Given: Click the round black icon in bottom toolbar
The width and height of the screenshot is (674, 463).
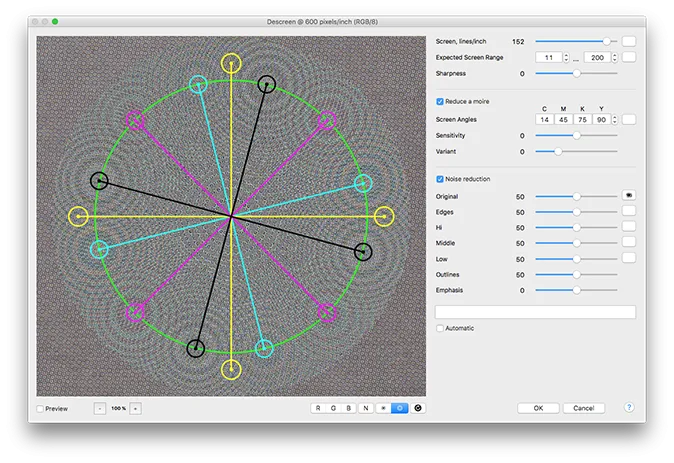Looking at the screenshot, I should click(x=417, y=408).
